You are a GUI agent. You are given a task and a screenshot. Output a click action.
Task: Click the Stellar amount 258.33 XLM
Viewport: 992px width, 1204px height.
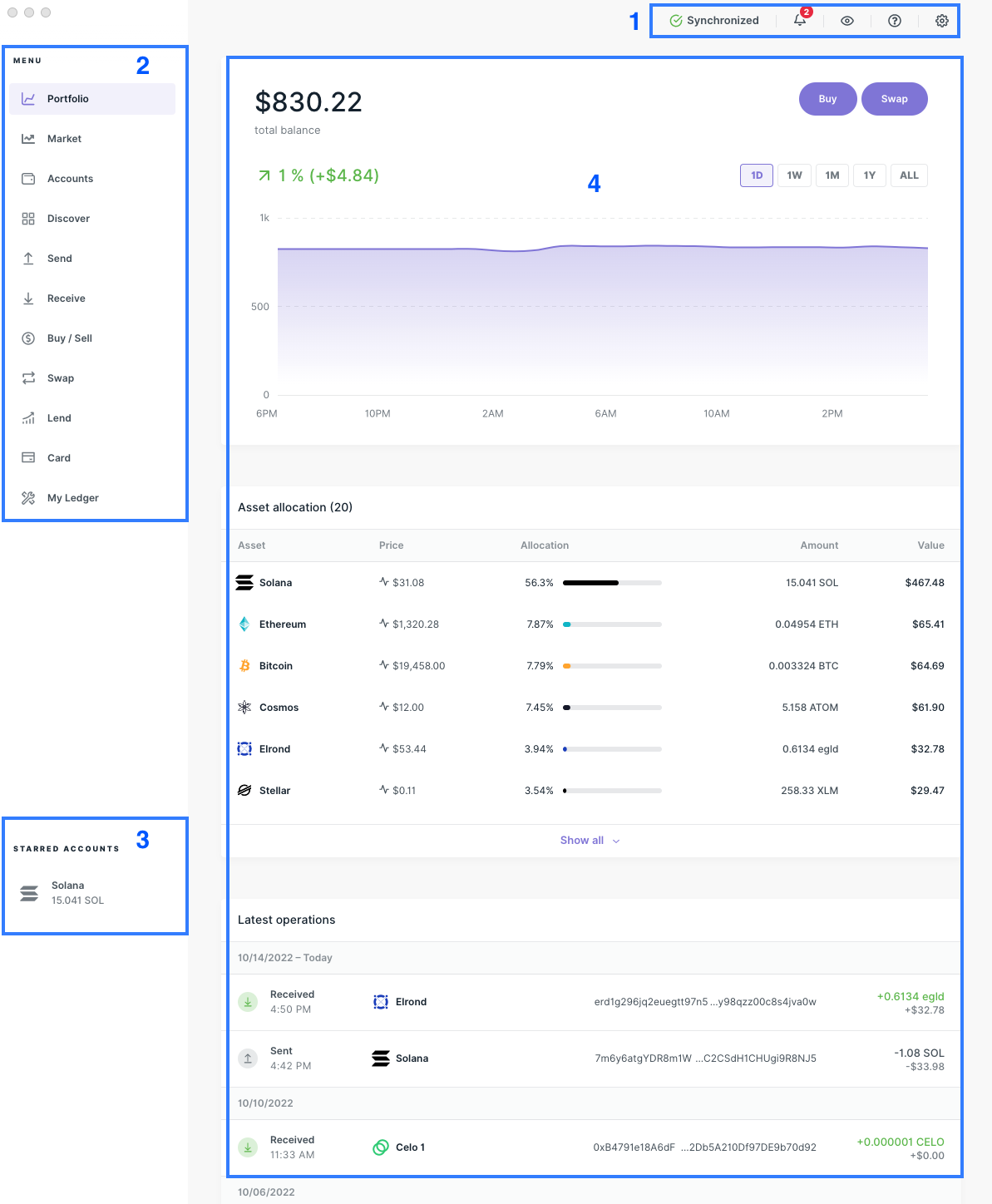coord(809,791)
